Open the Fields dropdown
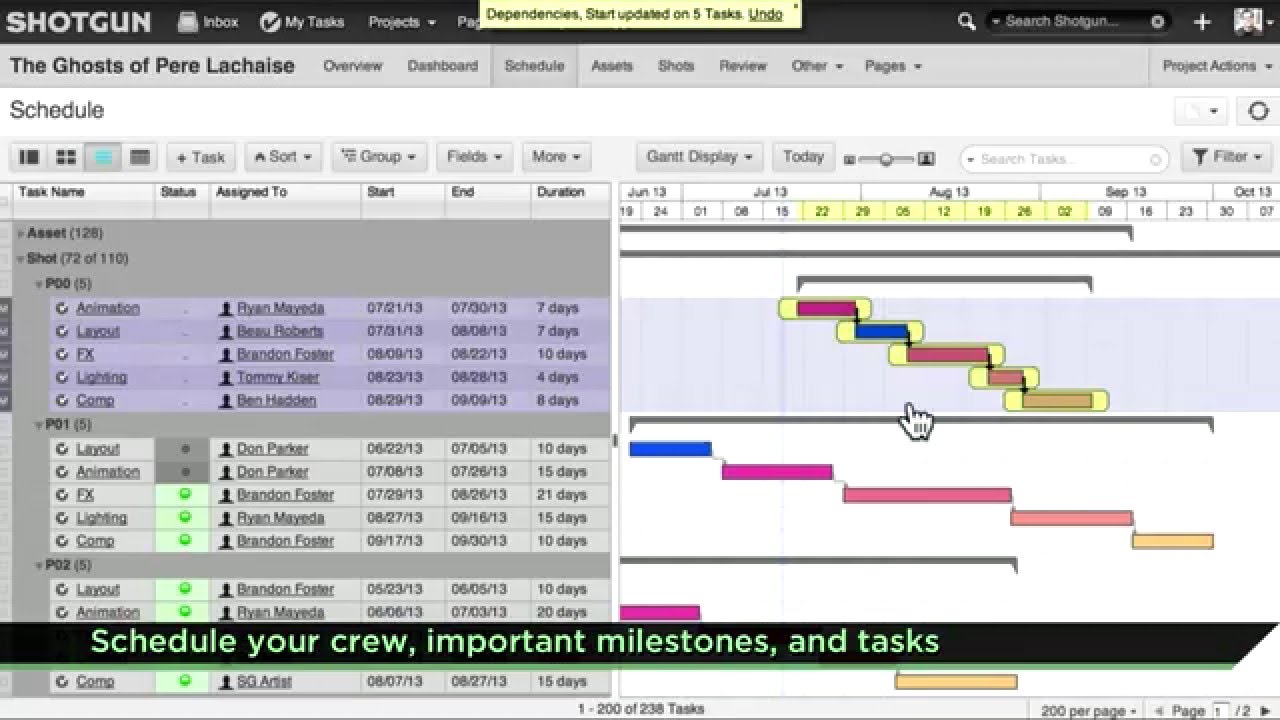 [474, 157]
